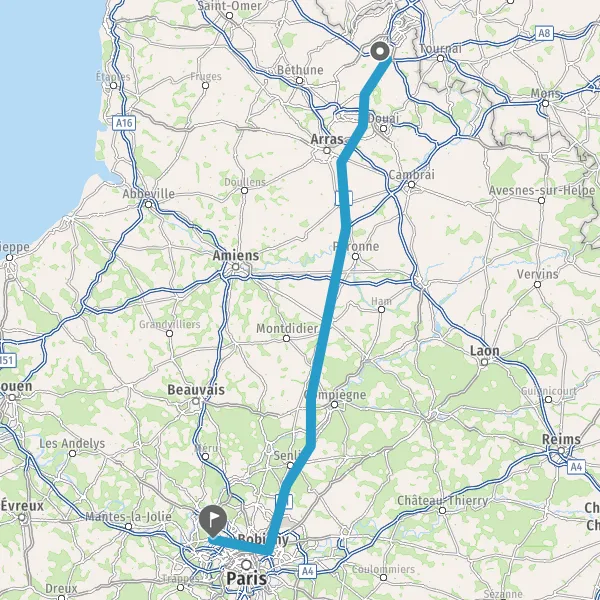Click the A4 shield near Coulommiers
The width and height of the screenshot is (600, 600).
(x=307, y=571)
